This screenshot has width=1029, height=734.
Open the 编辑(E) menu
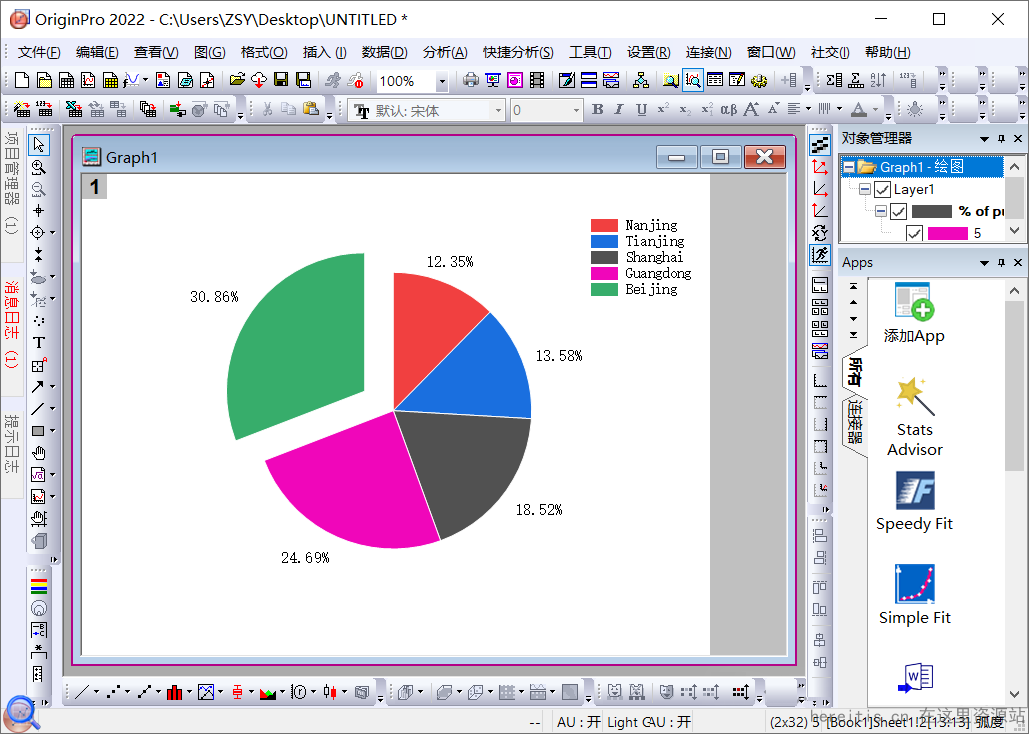click(97, 53)
